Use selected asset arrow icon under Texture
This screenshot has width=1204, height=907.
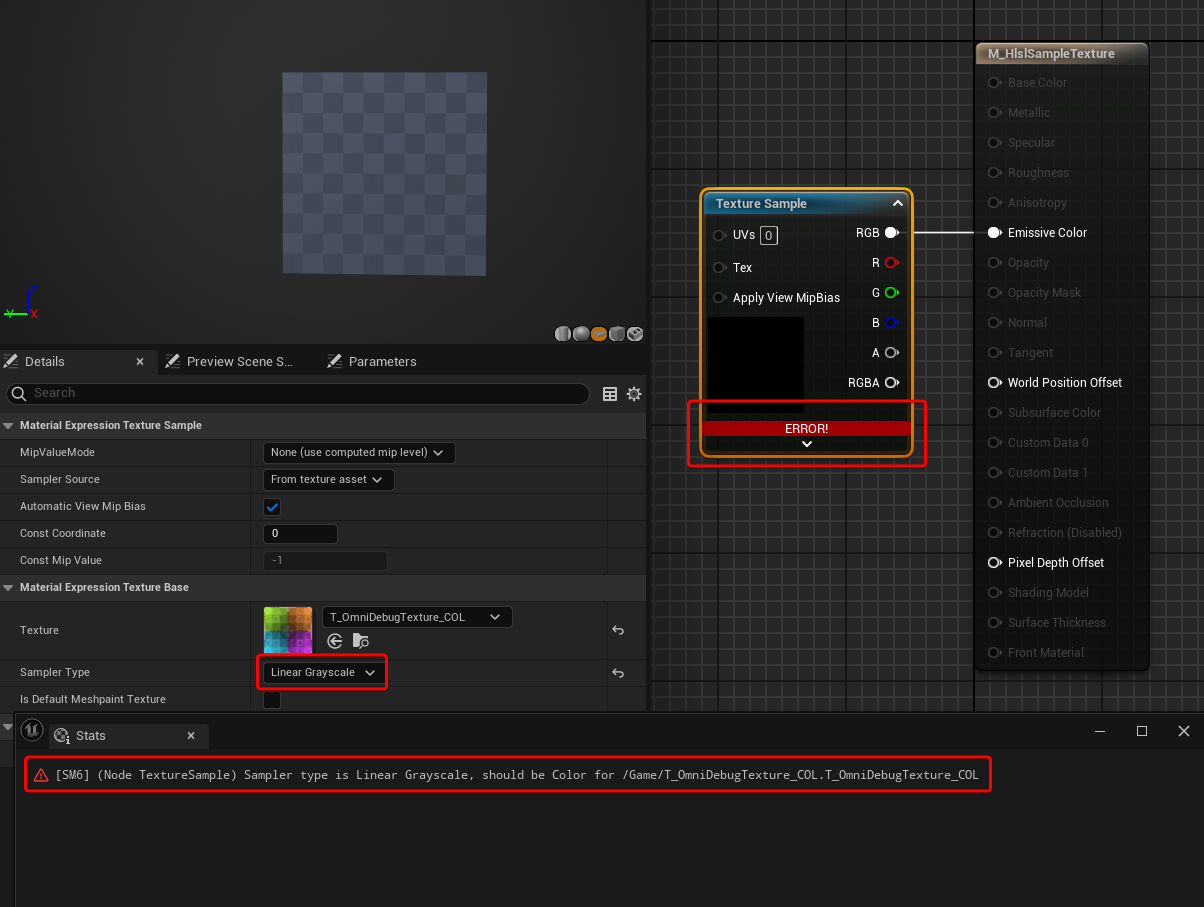335,641
